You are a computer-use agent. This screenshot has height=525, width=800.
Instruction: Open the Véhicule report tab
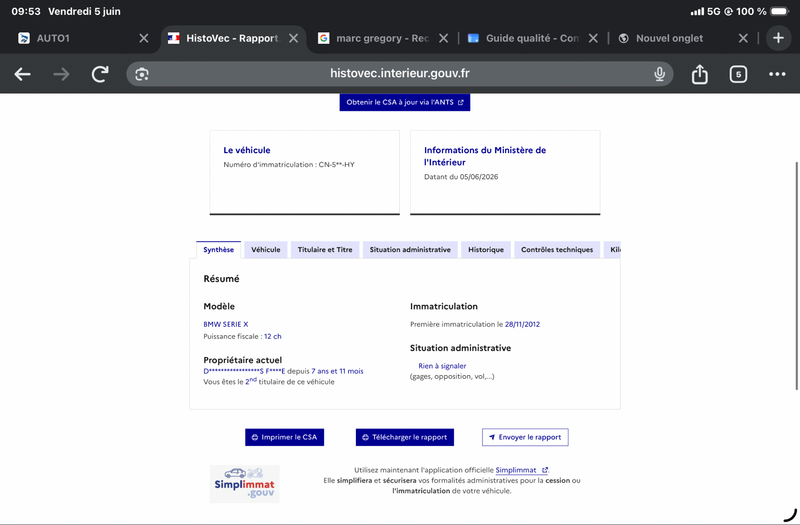(x=265, y=249)
